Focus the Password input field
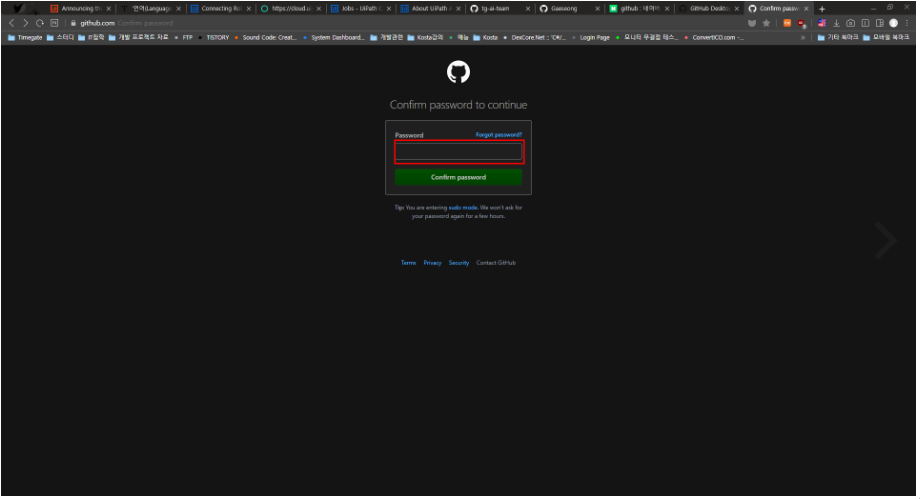920x499 pixels. pyautogui.click(x=459, y=153)
